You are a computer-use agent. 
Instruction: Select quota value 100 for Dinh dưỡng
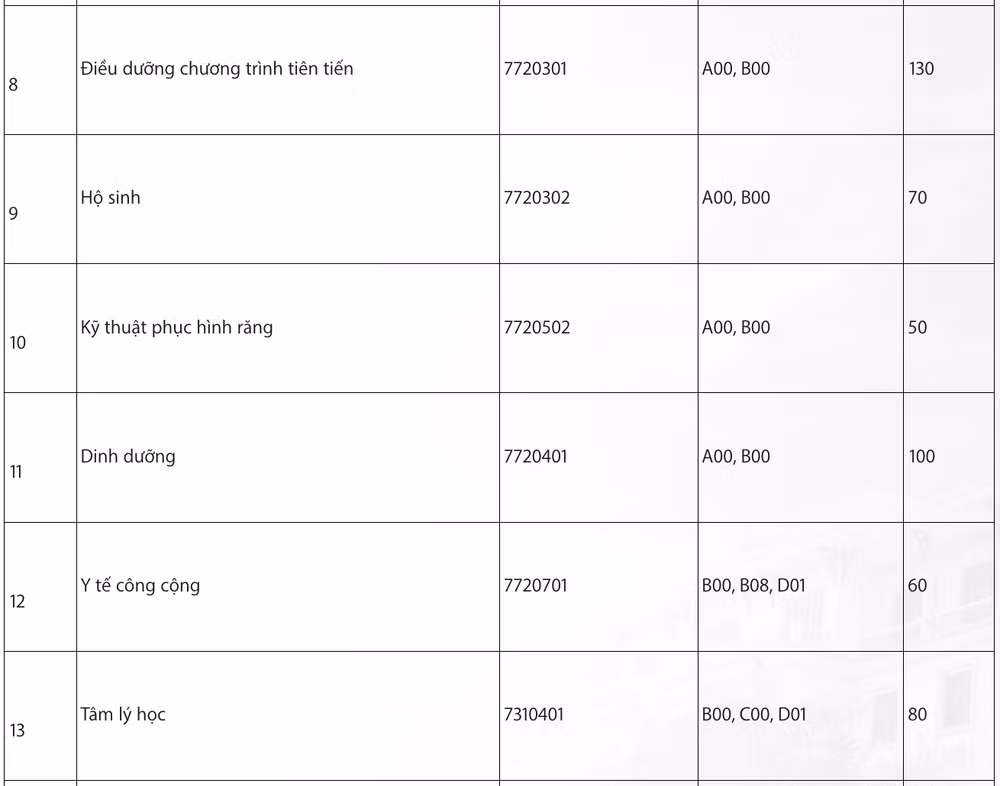(x=922, y=457)
